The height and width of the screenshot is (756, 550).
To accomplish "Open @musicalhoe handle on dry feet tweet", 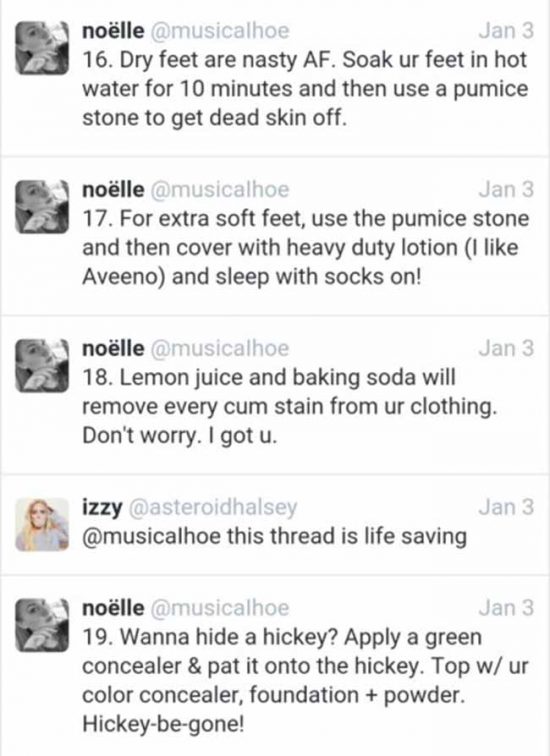I will [x=220, y=31].
